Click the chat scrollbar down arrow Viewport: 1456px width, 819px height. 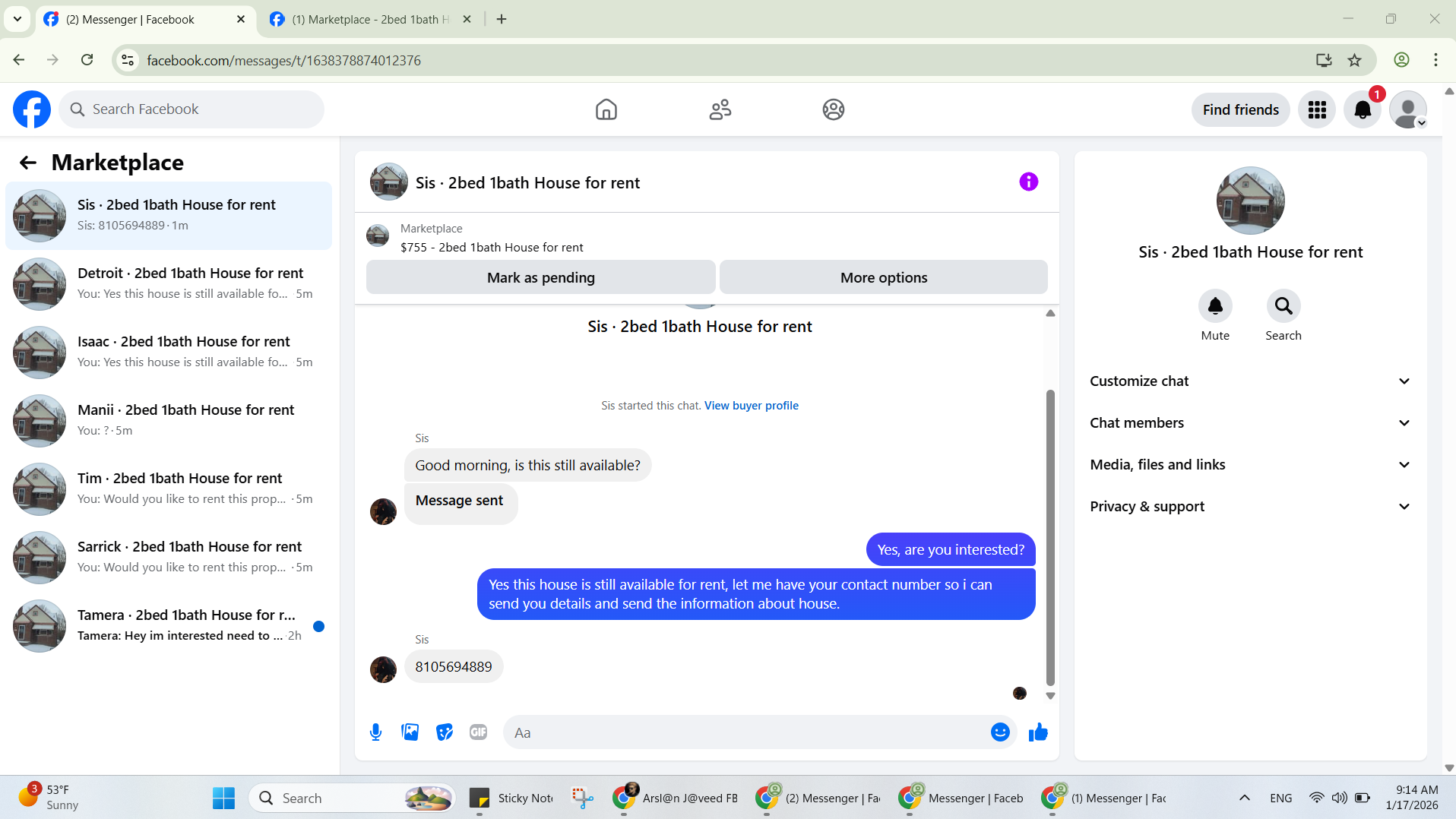[x=1050, y=696]
